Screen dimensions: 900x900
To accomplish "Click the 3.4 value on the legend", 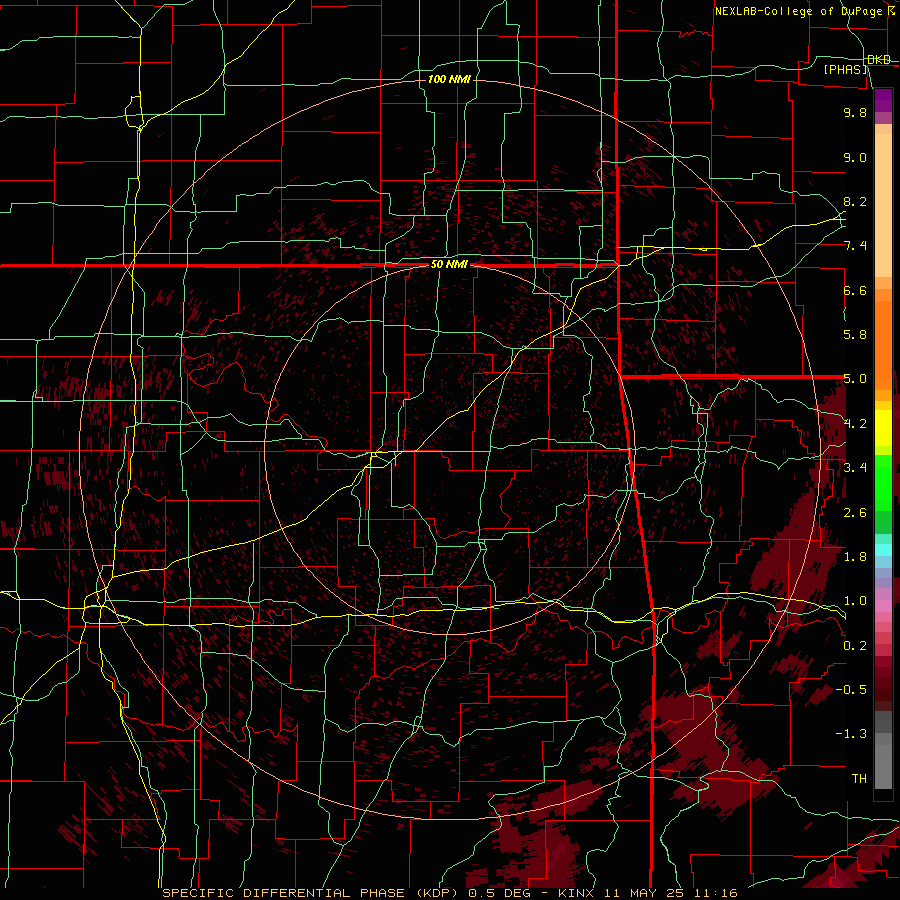I will click(855, 468).
